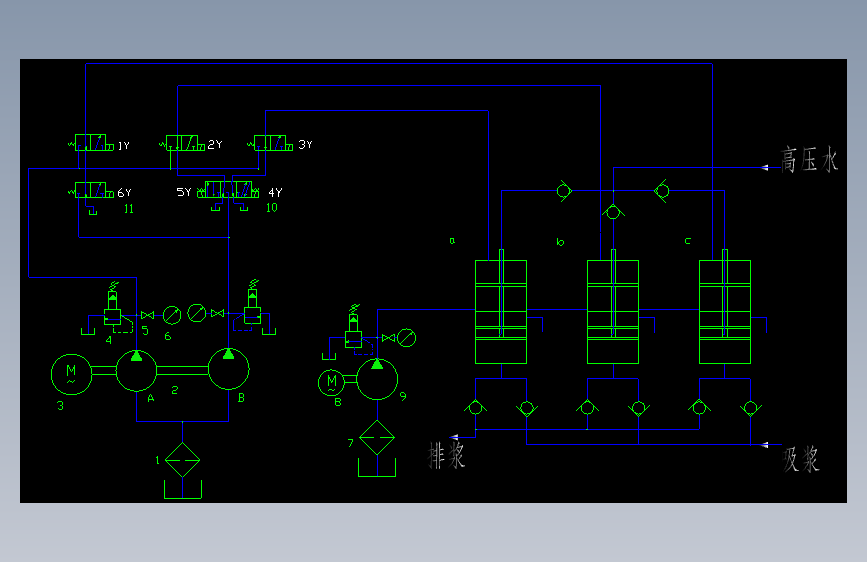Pick the upper-left check valve on the high-pressure line
Viewport: 867px width, 562px height.
point(563,191)
